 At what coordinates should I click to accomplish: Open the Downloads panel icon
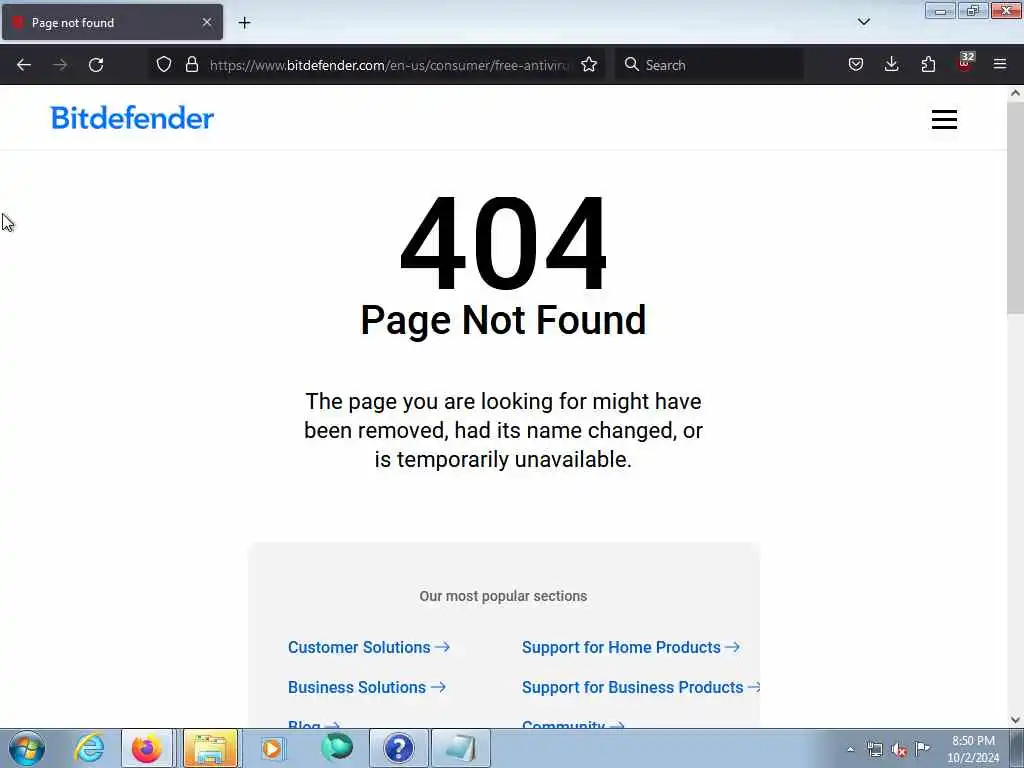[x=891, y=65]
